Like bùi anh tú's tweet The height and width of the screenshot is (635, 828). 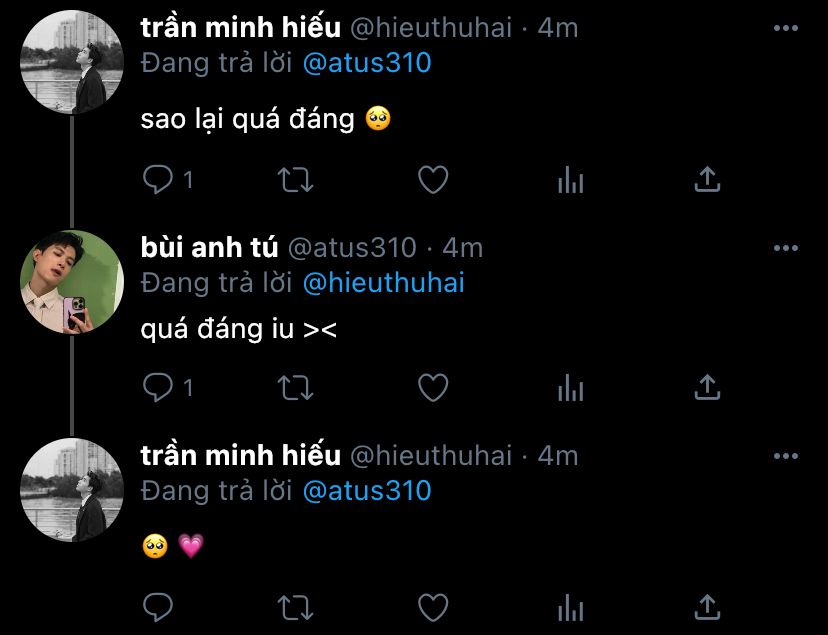point(432,387)
